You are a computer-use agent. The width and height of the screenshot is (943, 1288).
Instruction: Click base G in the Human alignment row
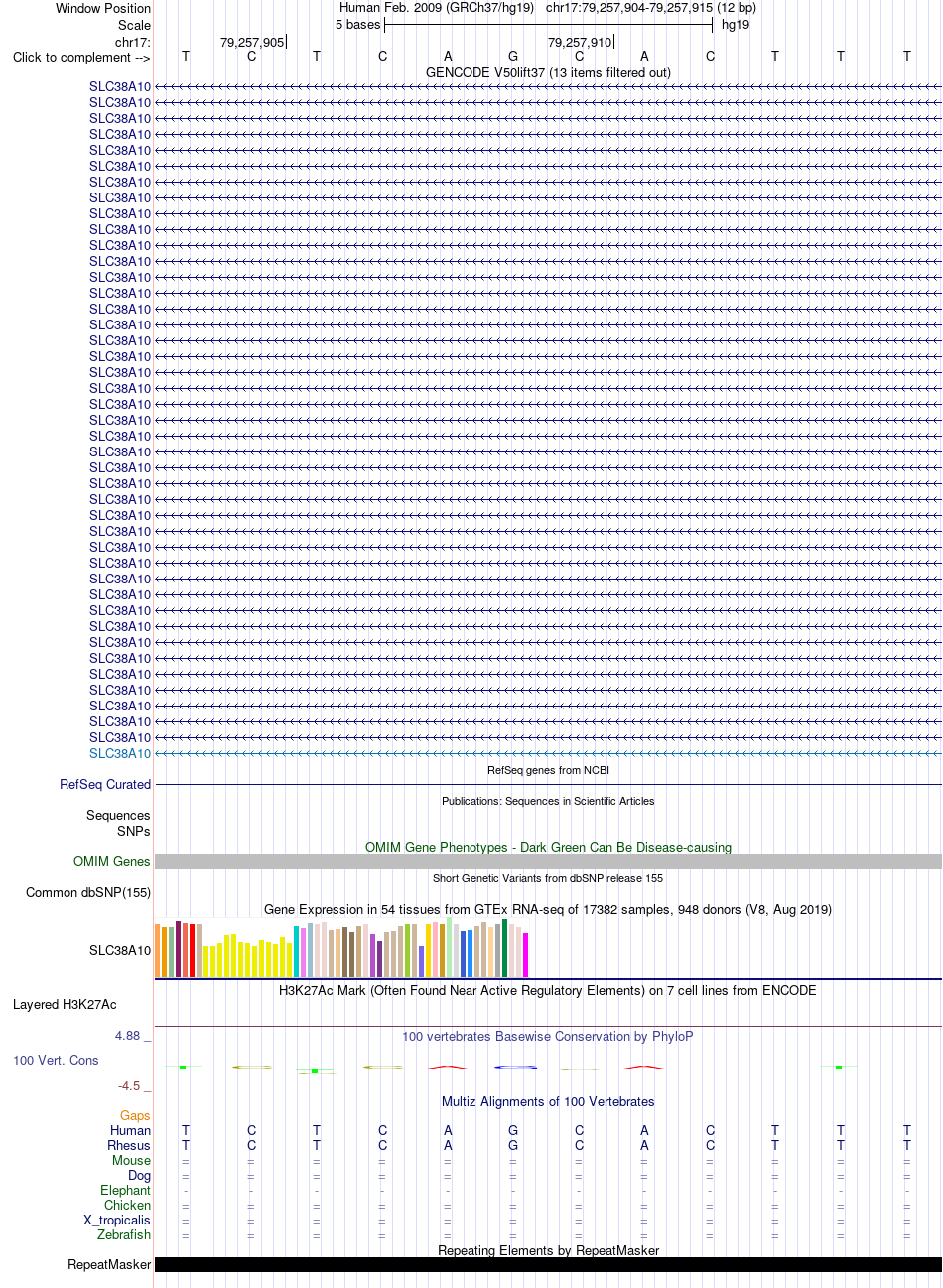tap(513, 1130)
